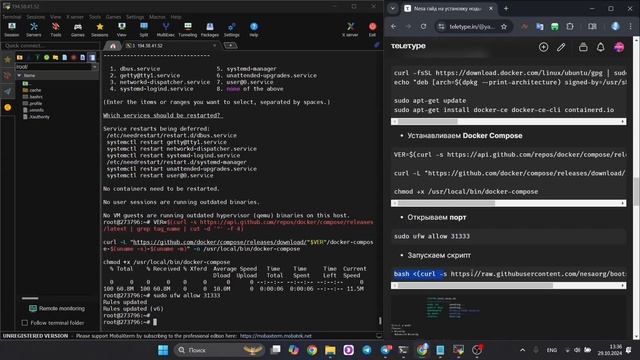This screenshot has width=640, height=360.
Task: Bookmark the page with the star icon
Action: pos(504,27)
